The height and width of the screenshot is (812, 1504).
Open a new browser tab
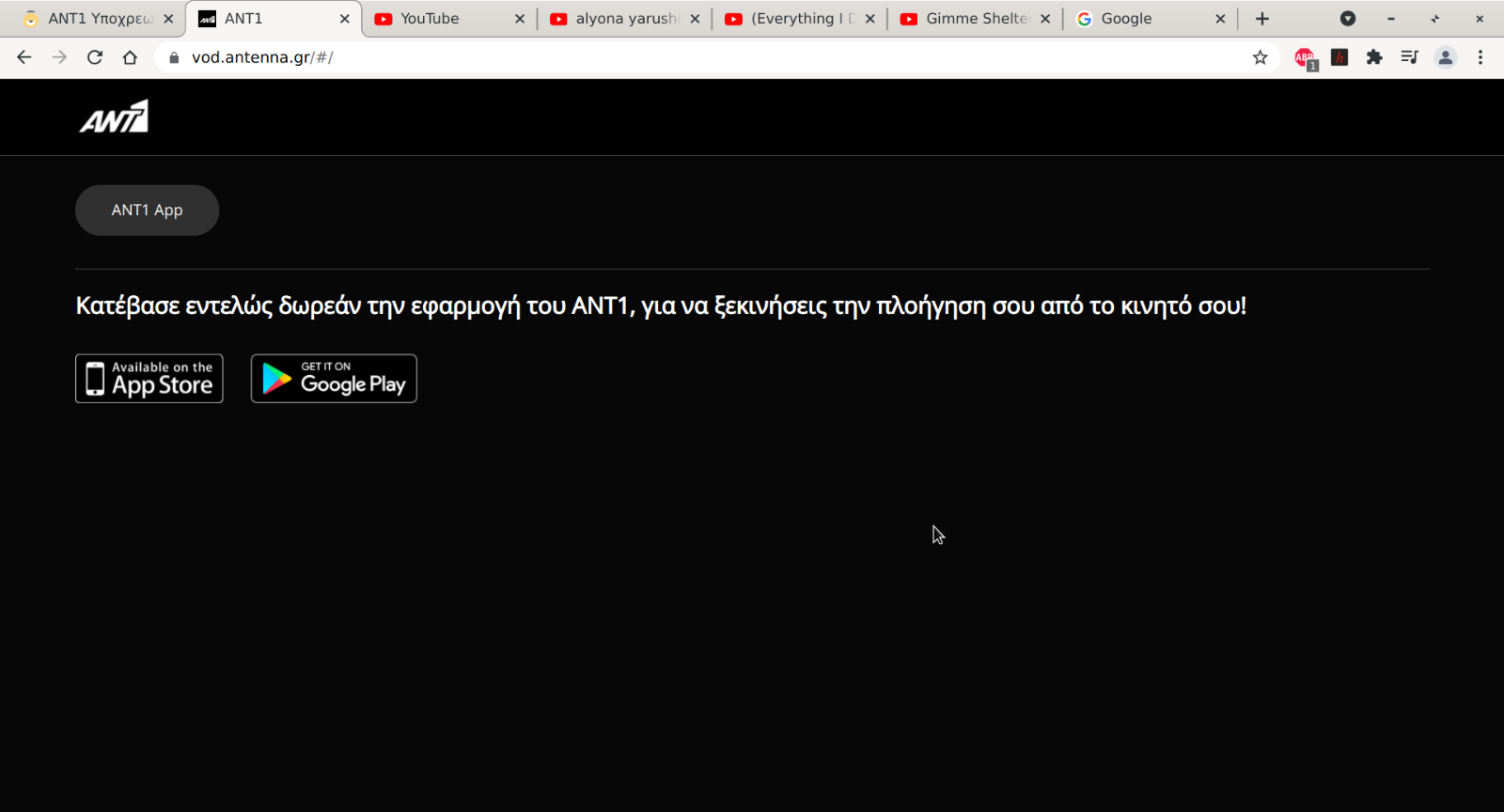1262,19
